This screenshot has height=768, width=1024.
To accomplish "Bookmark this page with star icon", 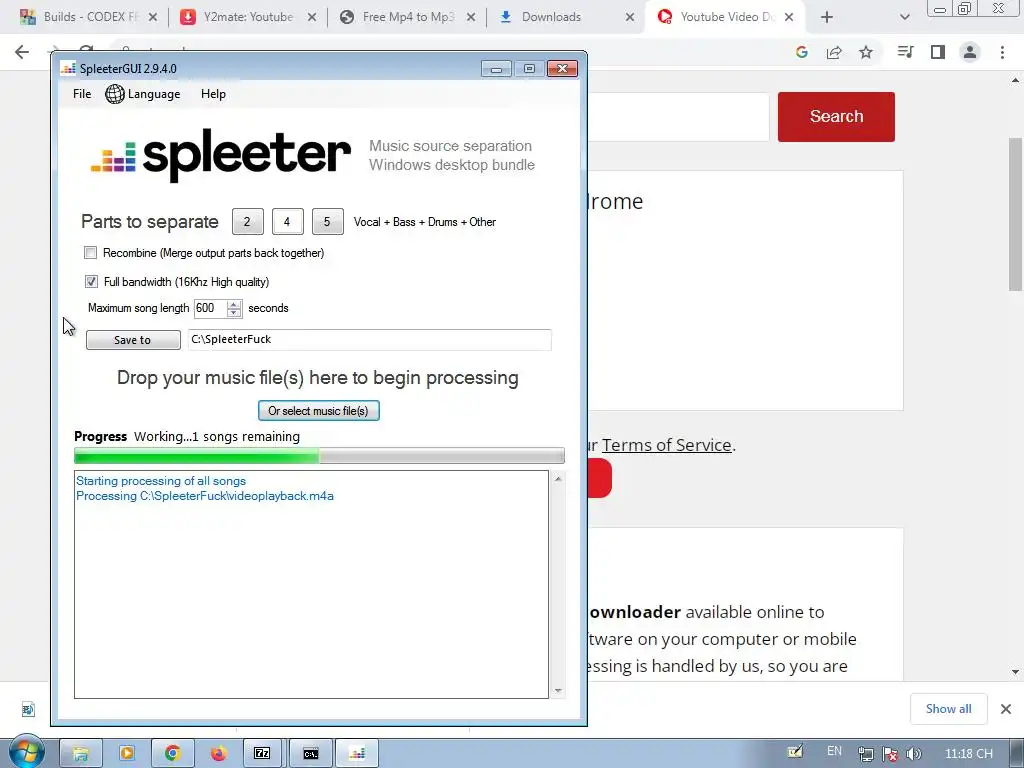I will (x=866, y=52).
